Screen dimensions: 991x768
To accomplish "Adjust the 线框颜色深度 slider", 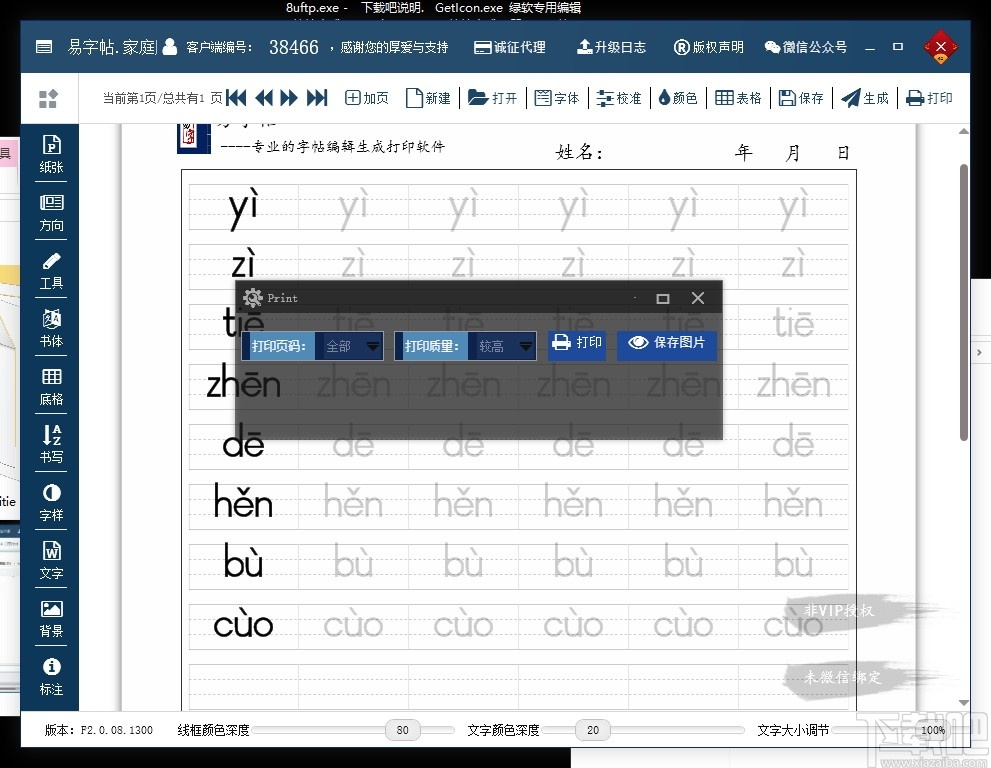I will pyautogui.click(x=402, y=730).
